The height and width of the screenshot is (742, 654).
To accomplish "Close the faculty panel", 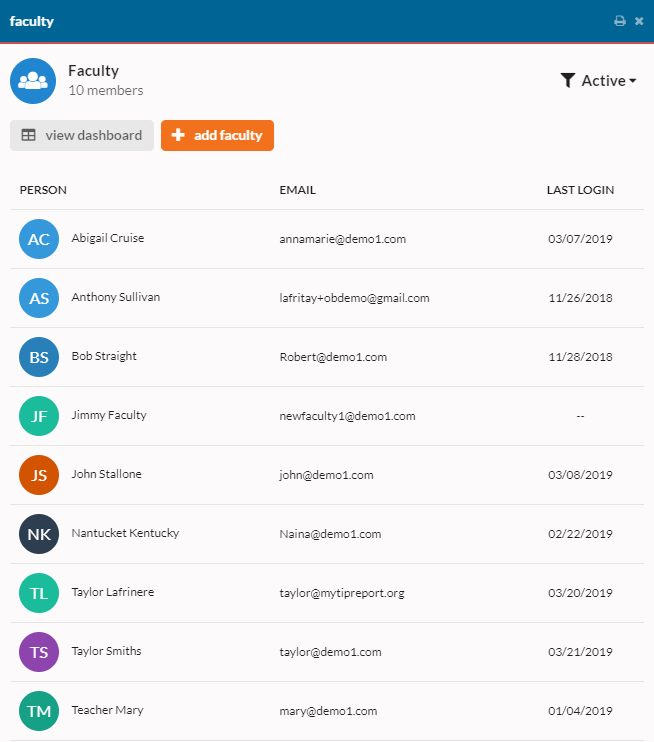I will (x=639, y=21).
